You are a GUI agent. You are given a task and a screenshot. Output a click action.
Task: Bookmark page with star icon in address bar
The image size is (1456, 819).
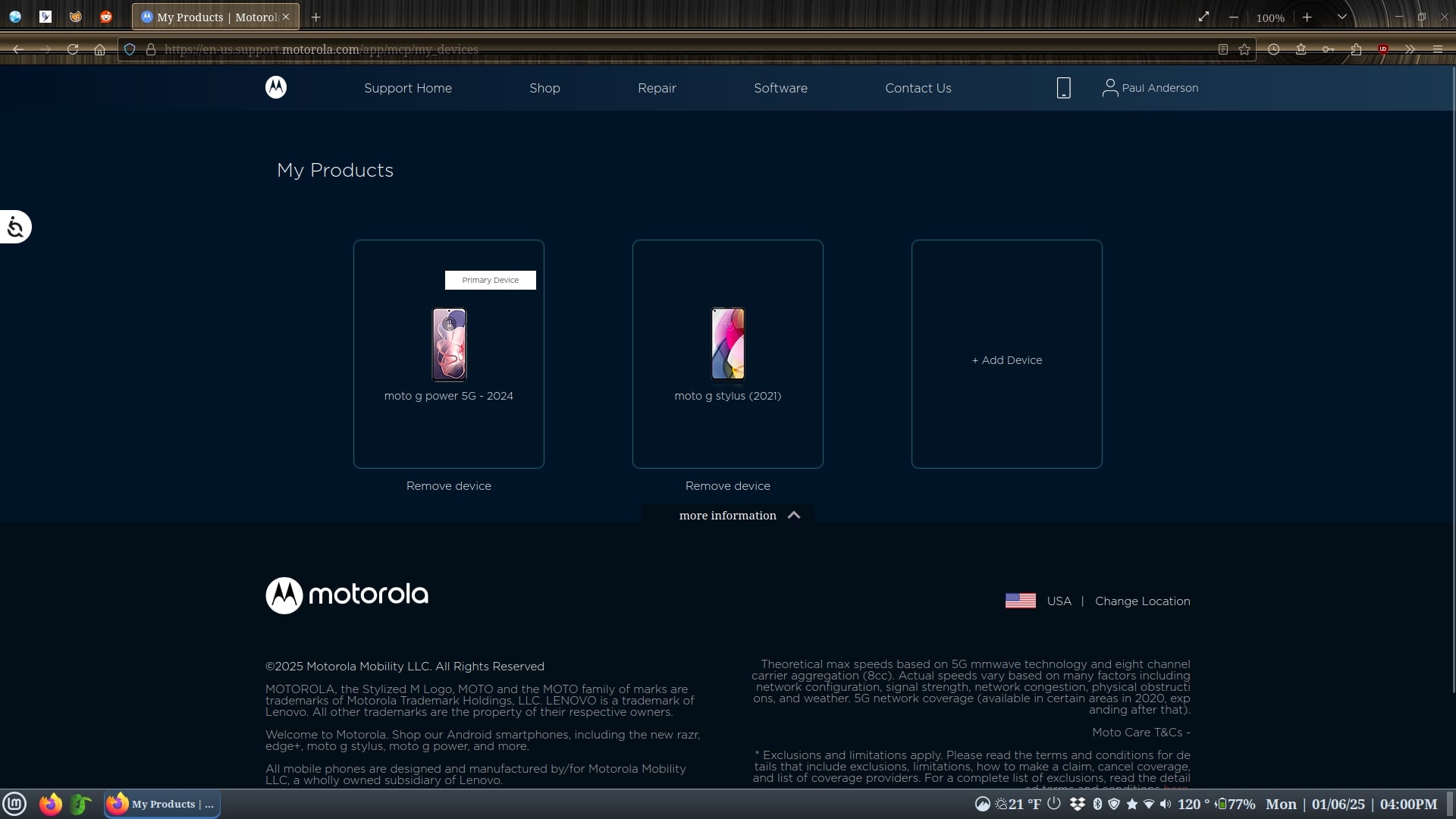[x=1244, y=49]
